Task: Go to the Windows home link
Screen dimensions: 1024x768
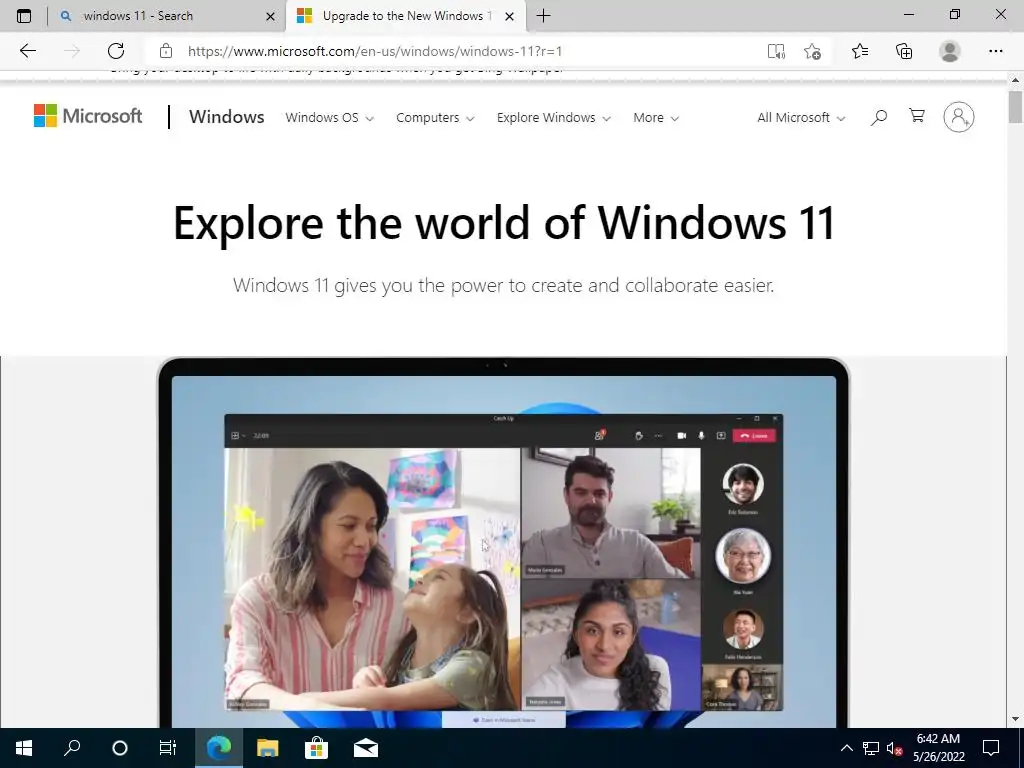Action: [x=227, y=116]
